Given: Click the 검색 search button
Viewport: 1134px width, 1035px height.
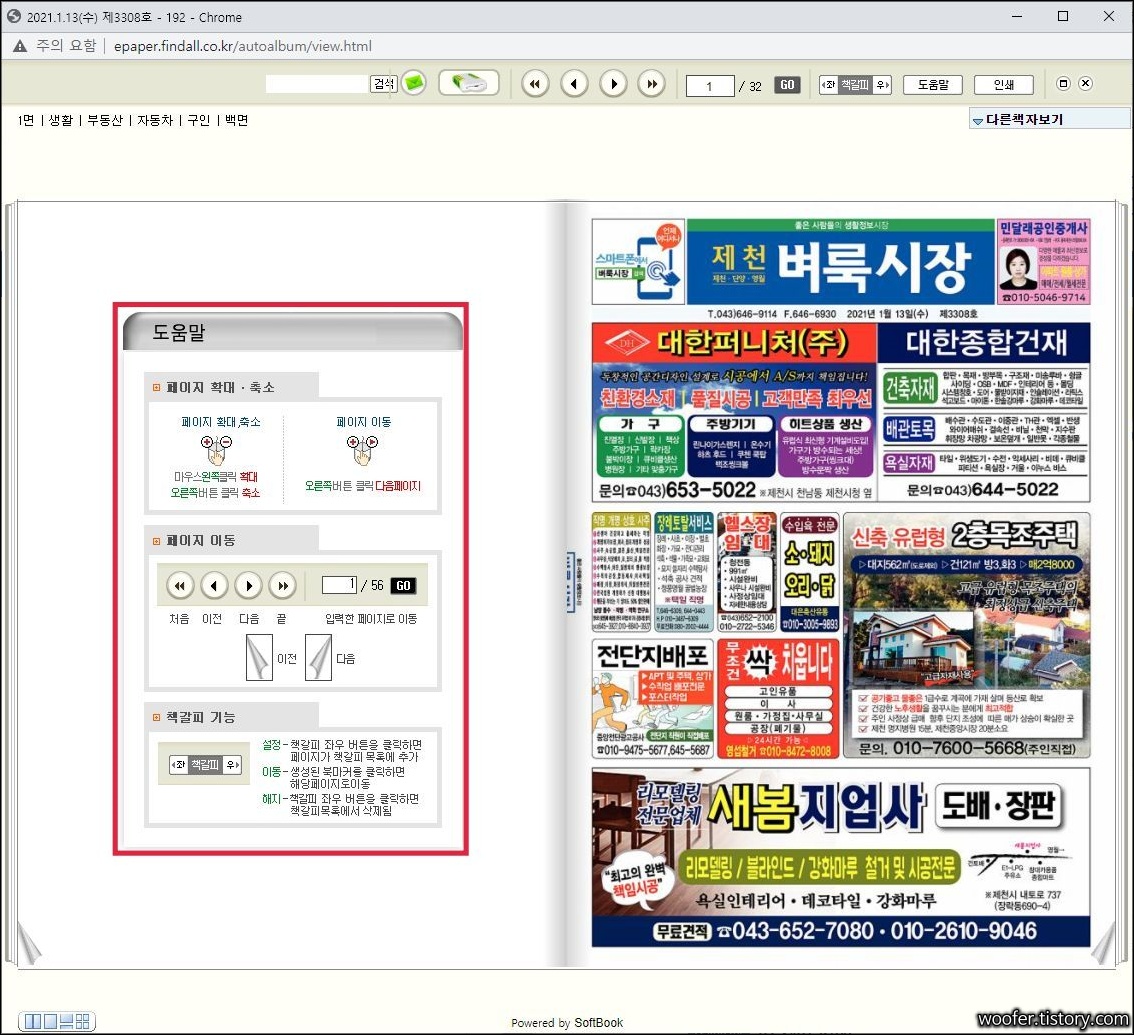Looking at the screenshot, I should point(384,84).
